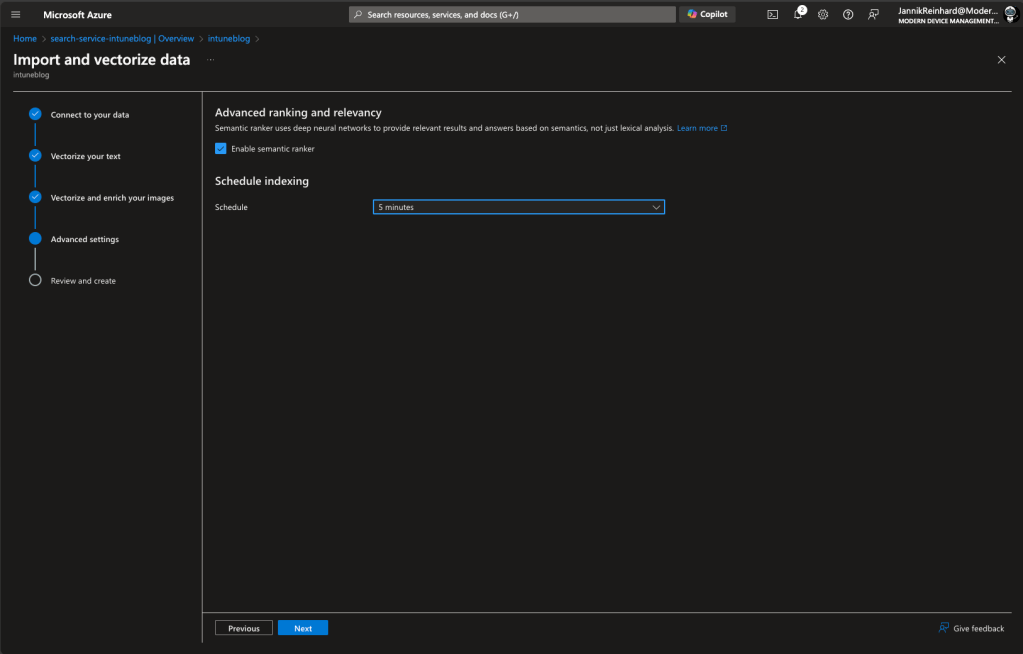Open the Help menu in the top bar
Image resolution: width=1023 pixels, height=654 pixels.
pos(847,14)
